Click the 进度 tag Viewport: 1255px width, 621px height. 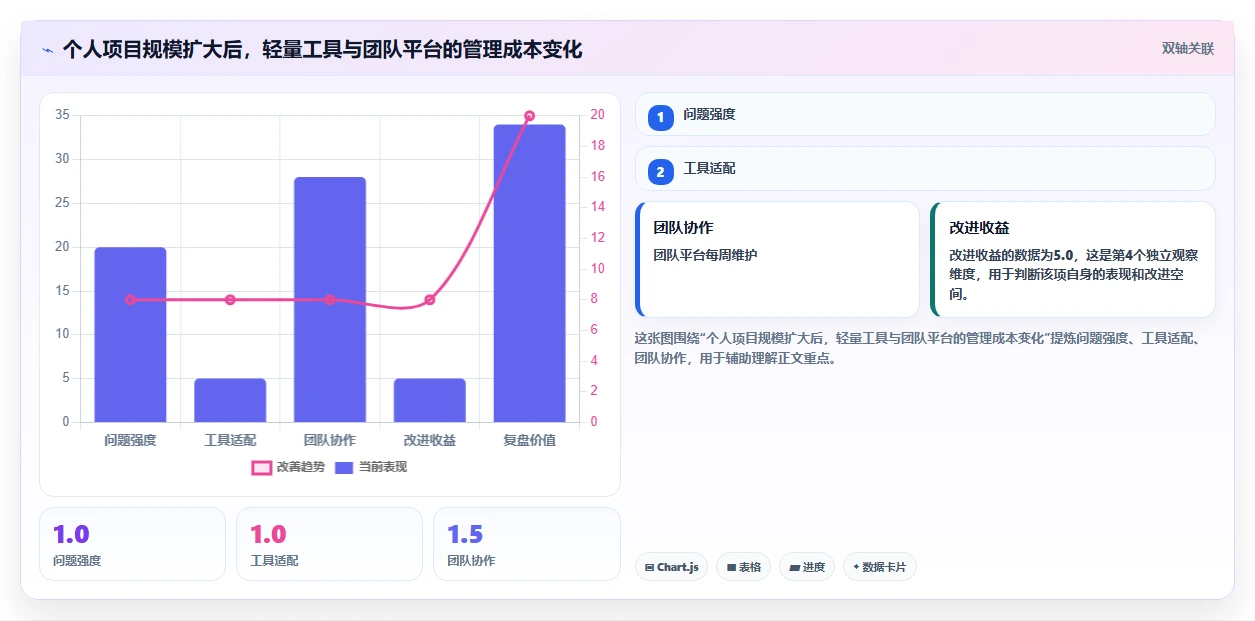[x=807, y=567]
